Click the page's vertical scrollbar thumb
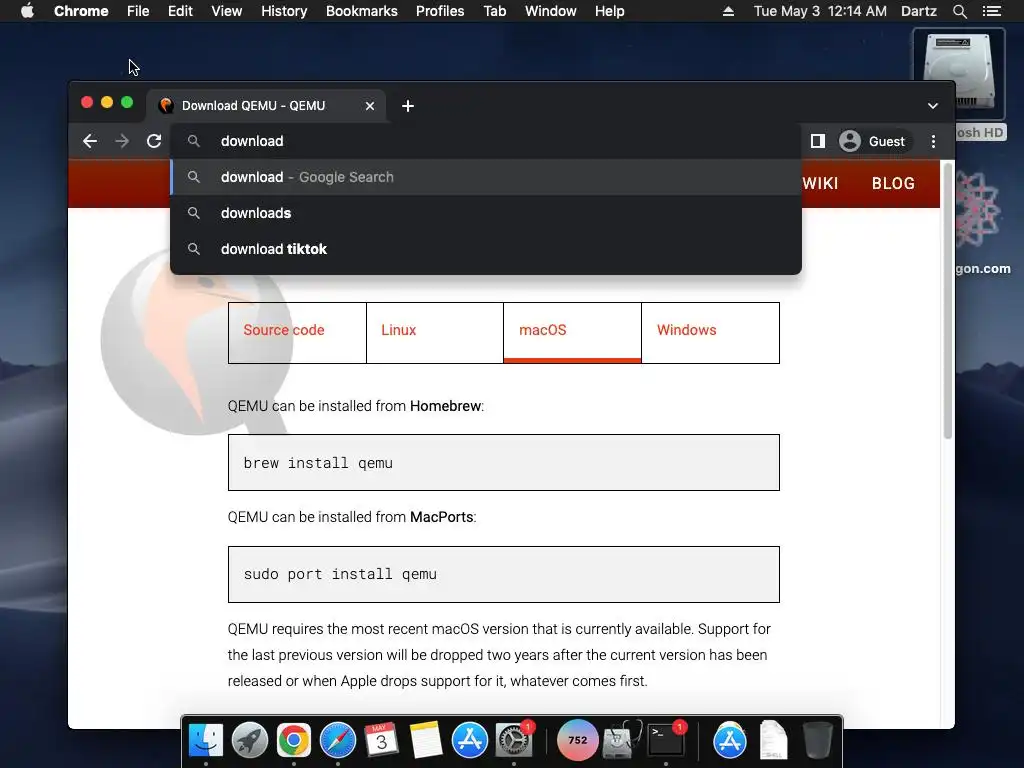1024x768 pixels. tap(948, 300)
